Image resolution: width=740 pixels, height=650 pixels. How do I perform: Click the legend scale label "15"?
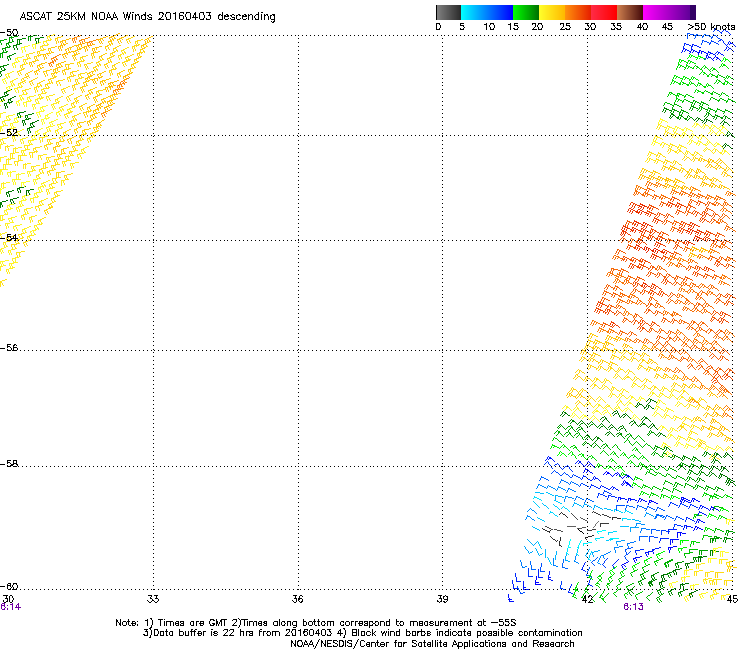click(513, 27)
